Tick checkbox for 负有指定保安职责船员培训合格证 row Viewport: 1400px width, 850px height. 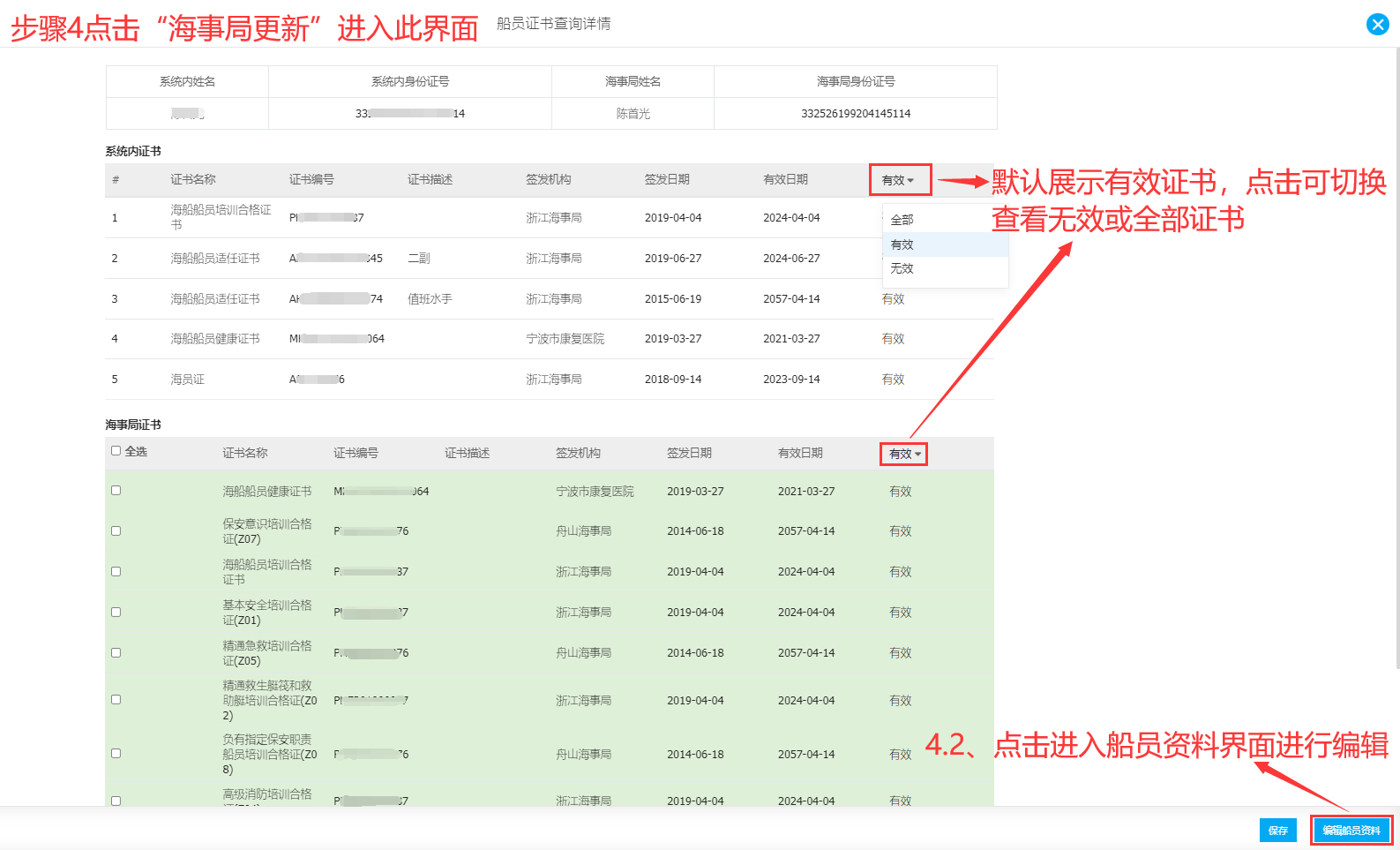pos(116,754)
